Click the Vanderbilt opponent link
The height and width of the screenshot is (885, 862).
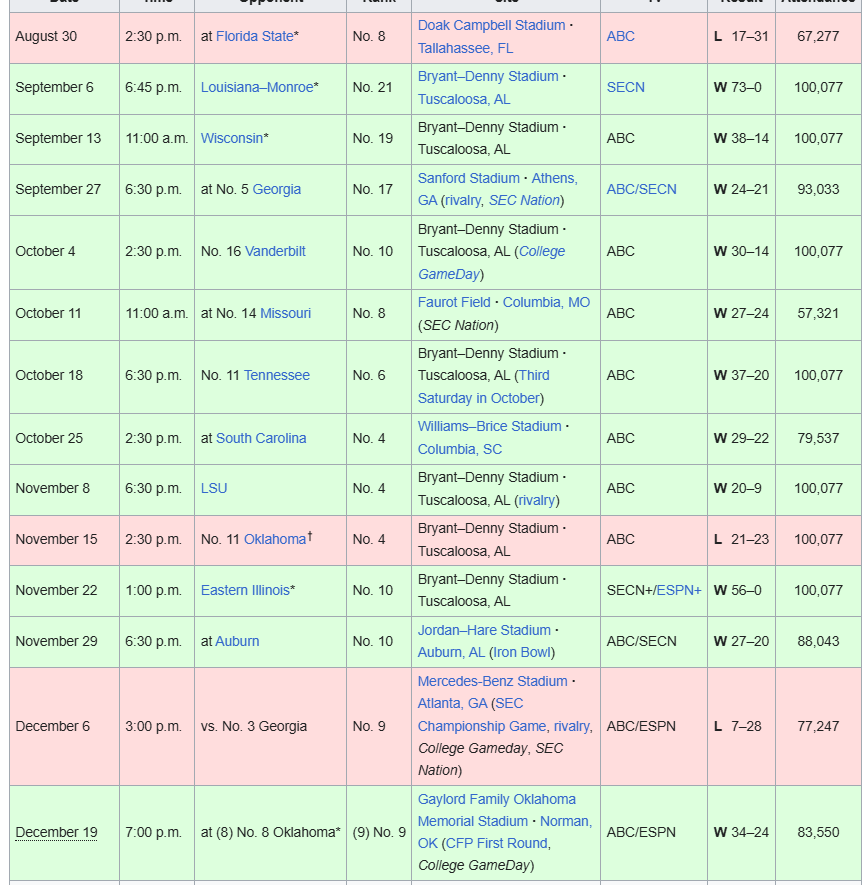pos(275,251)
